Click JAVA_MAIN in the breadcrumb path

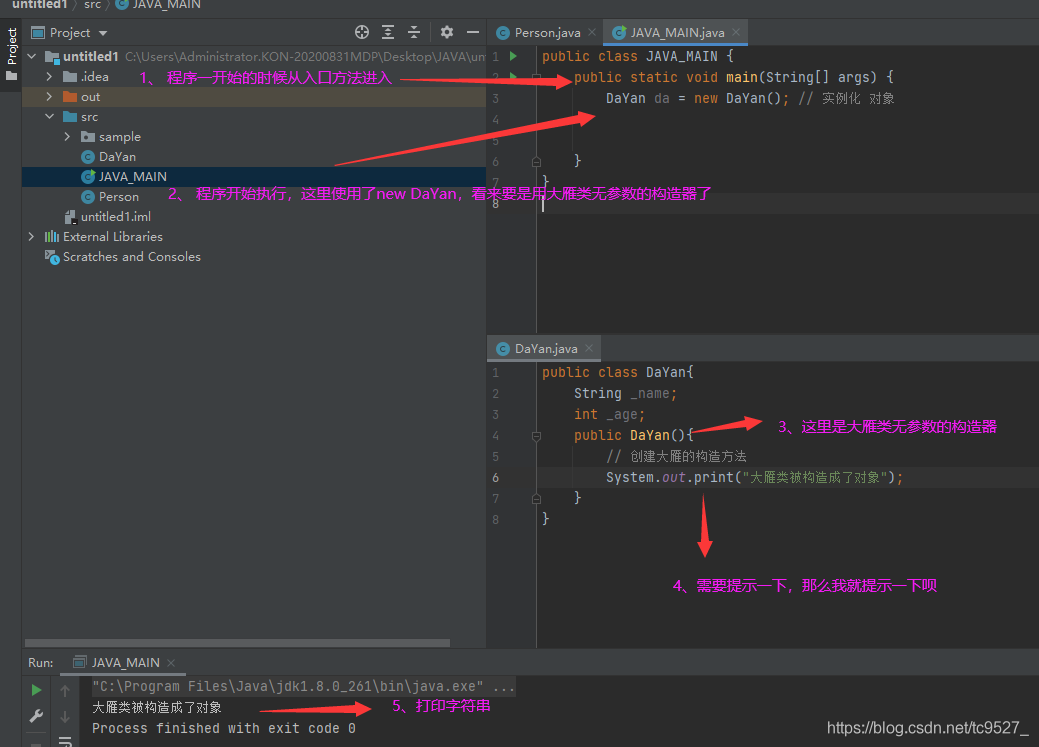pos(158,5)
